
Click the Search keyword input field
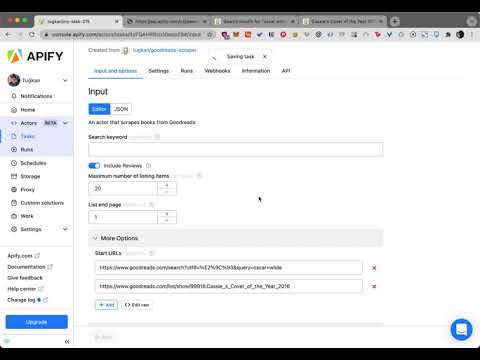[236, 149]
